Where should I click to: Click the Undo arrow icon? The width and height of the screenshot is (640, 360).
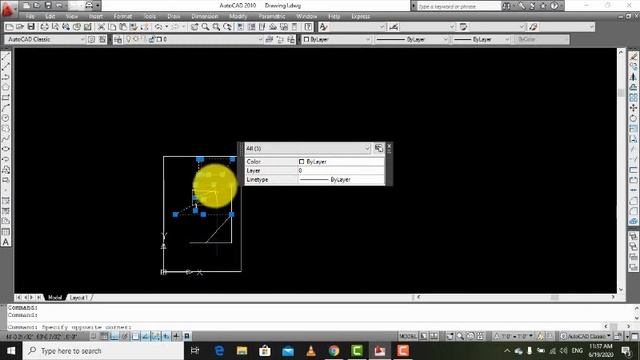158,27
